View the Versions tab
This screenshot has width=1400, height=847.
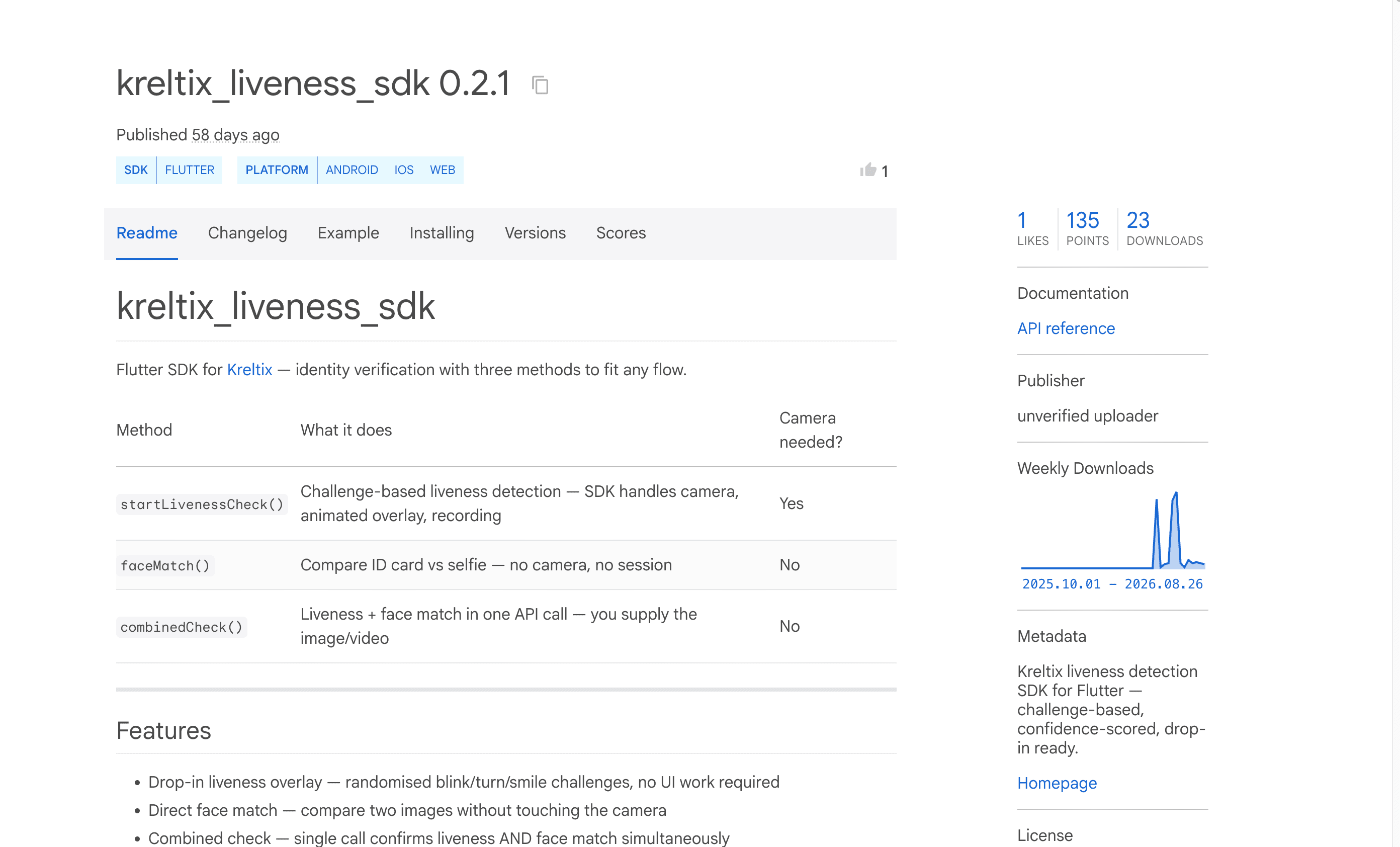coord(535,233)
